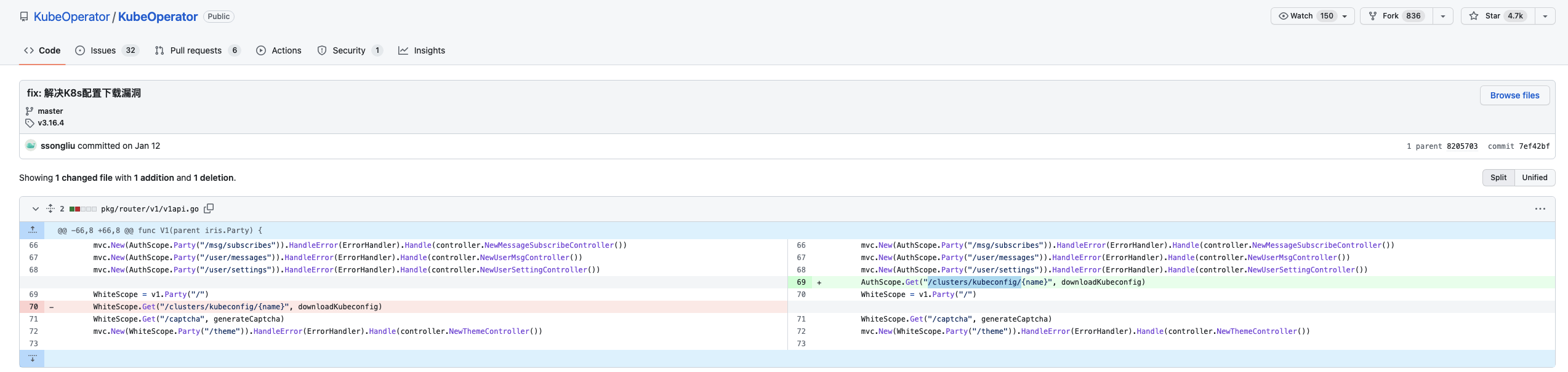Click the branch icon beside master
Screen dimensions: 1568x372
[x=30, y=111]
